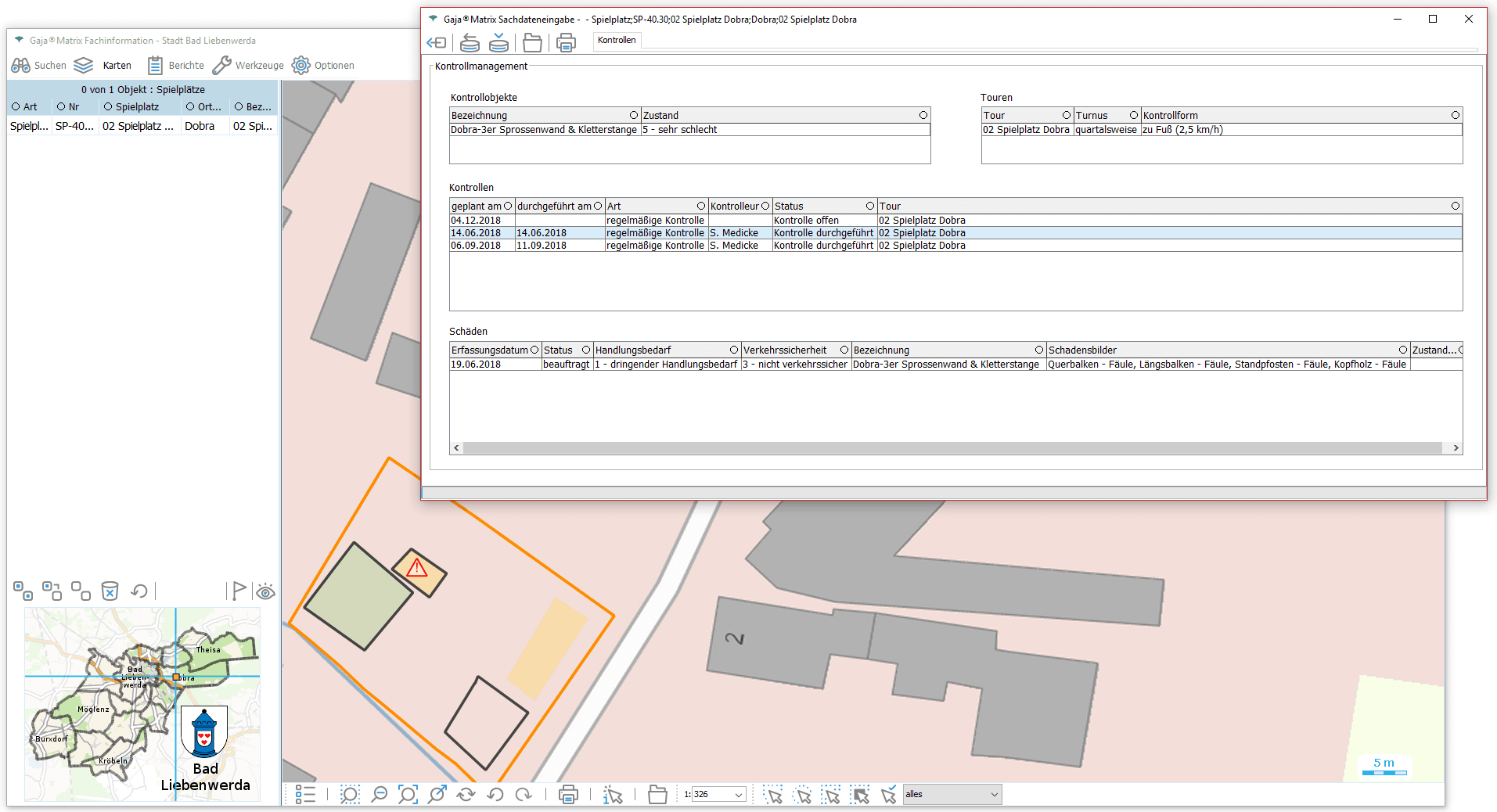Image resolution: width=1497 pixels, height=812 pixels.
Task: Click the refresh map icon in bottom toolbar
Action: tap(466, 795)
